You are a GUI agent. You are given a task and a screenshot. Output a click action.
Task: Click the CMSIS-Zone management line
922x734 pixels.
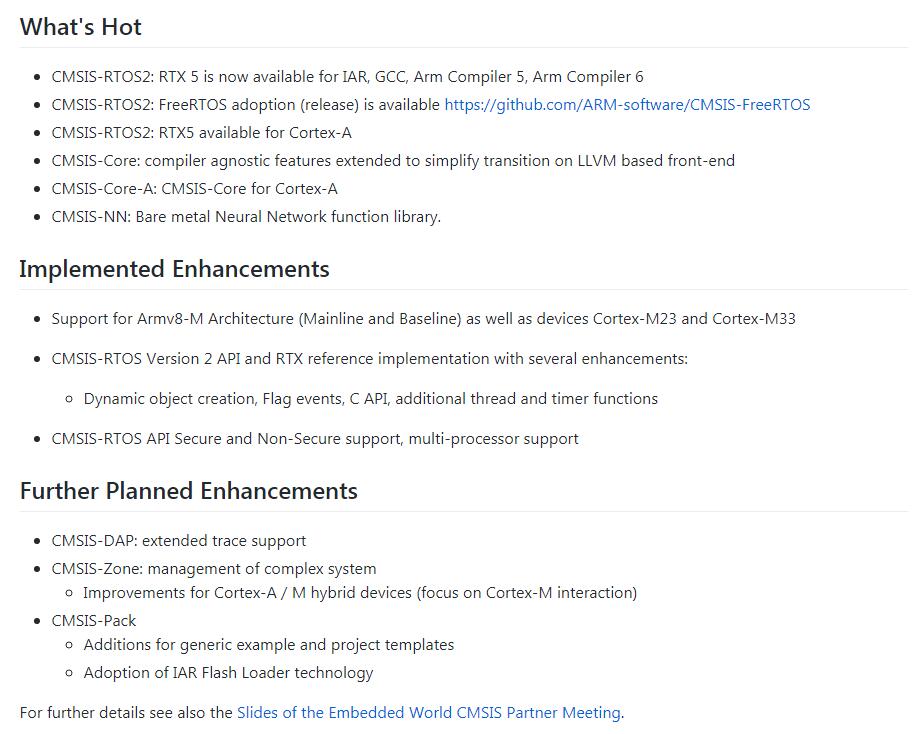coord(214,569)
